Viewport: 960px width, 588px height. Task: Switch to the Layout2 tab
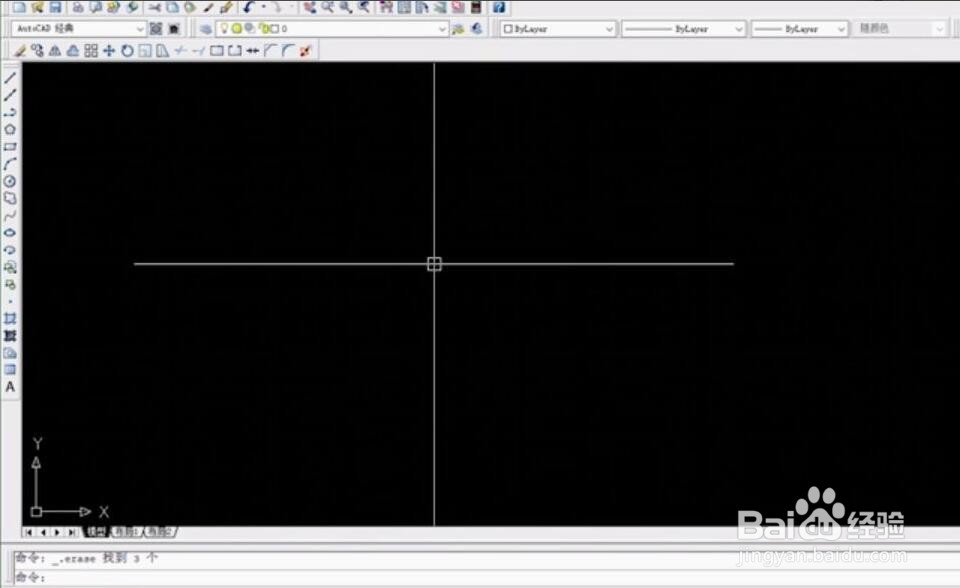(x=159, y=532)
